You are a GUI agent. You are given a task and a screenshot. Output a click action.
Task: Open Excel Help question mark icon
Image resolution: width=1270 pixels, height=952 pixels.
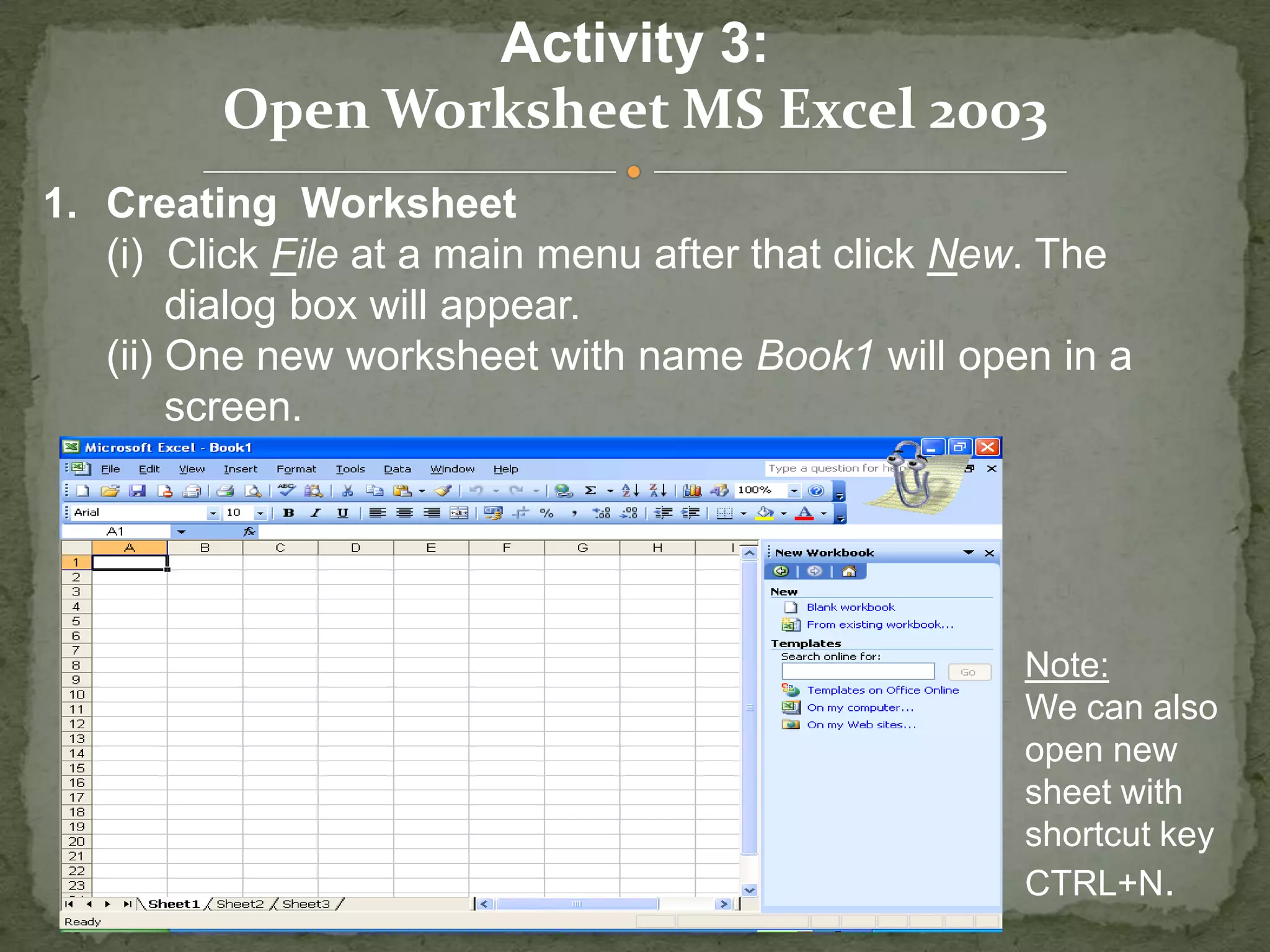tap(817, 491)
